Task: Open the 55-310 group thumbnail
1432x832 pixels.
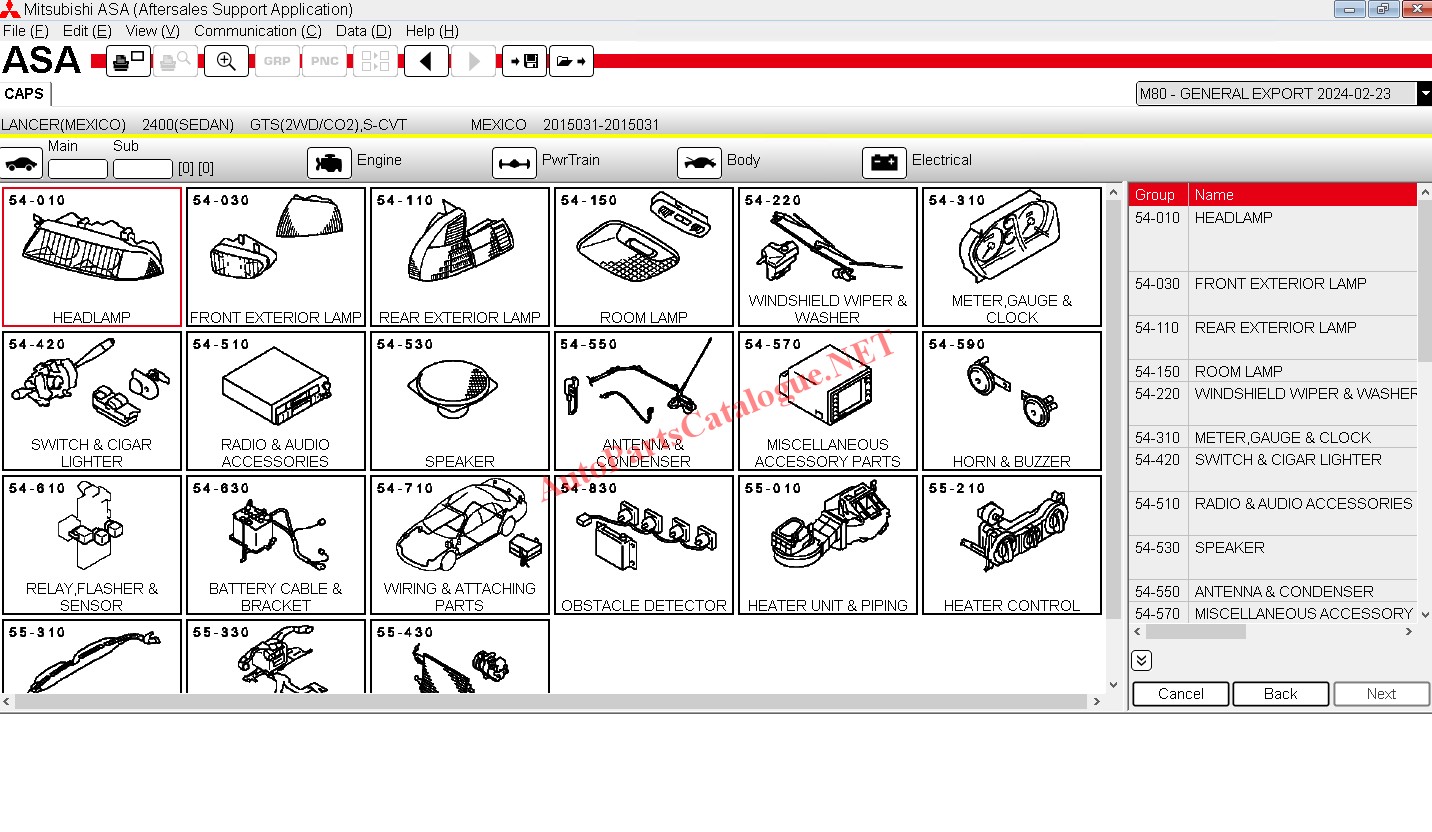Action: pyautogui.click(x=92, y=657)
